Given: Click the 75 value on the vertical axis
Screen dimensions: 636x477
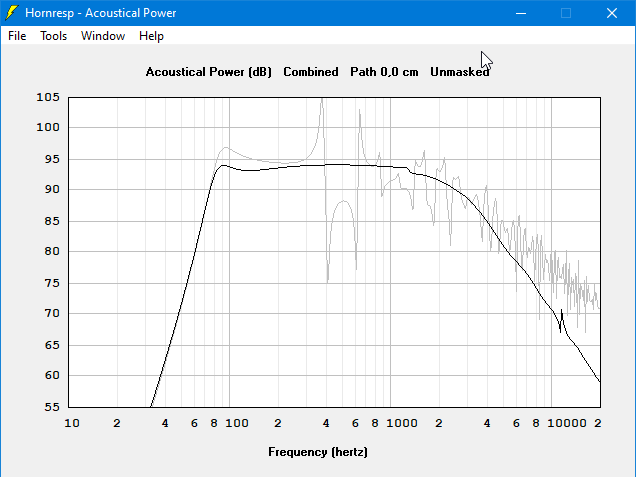Looking at the screenshot, I should pyautogui.click(x=52, y=283).
